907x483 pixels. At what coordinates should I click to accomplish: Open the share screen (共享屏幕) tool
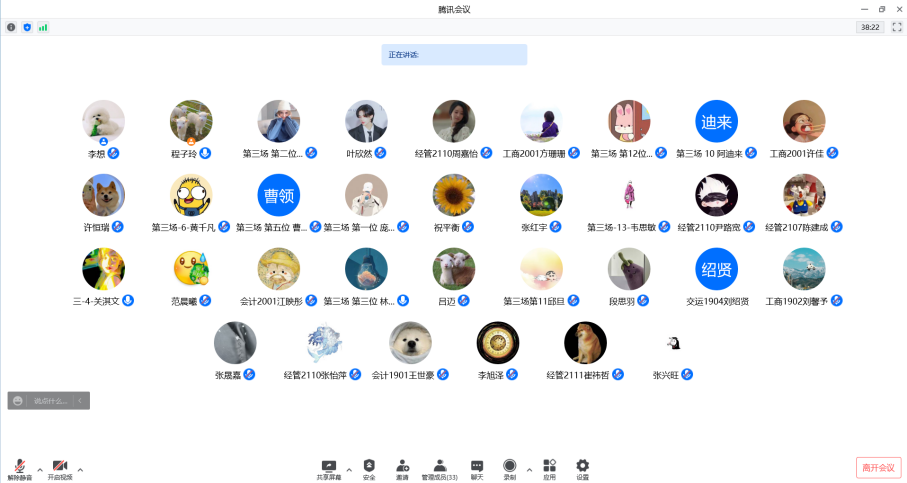coord(328,468)
